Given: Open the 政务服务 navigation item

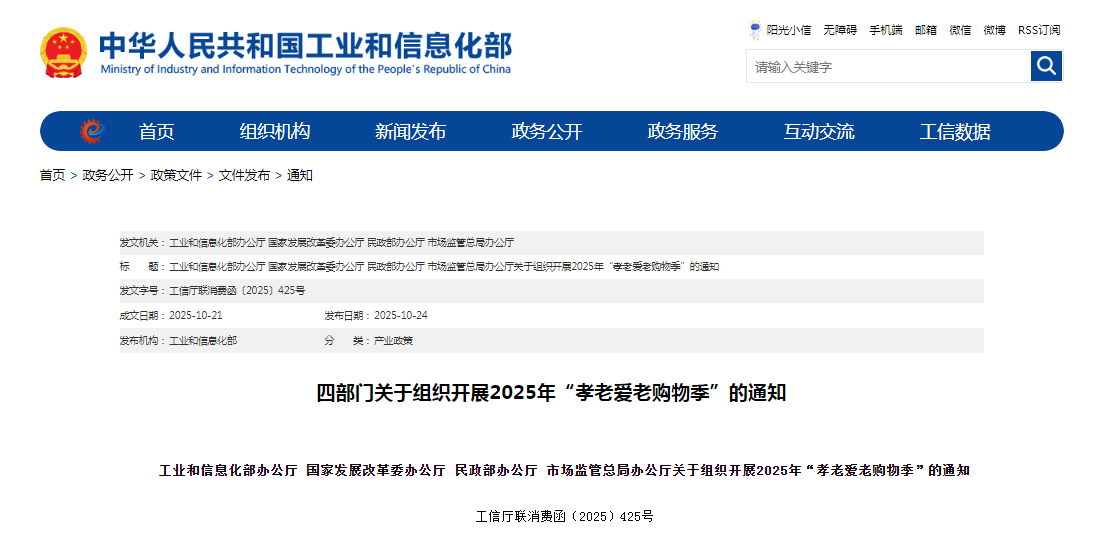Looking at the screenshot, I should (x=682, y=132).
